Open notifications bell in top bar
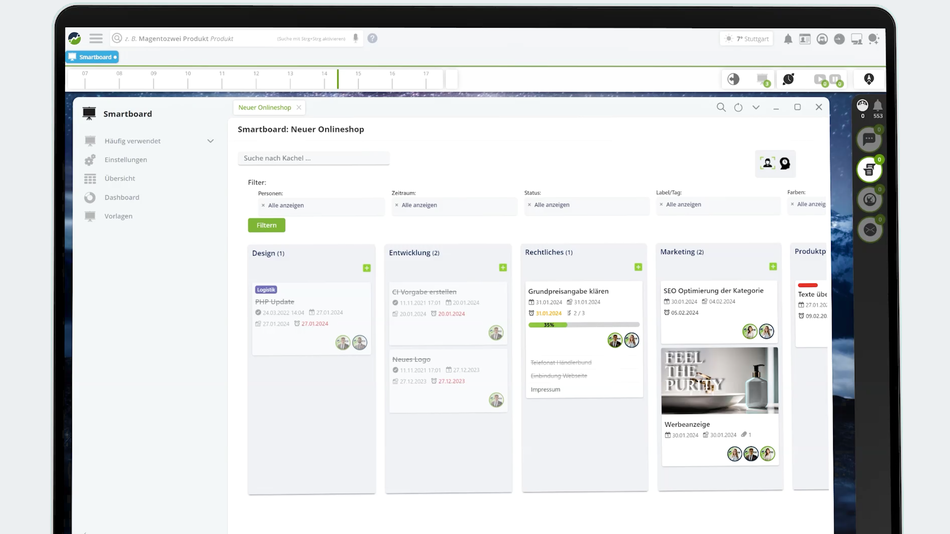Screen dimensions: 950x534 [x=788, y=39]
